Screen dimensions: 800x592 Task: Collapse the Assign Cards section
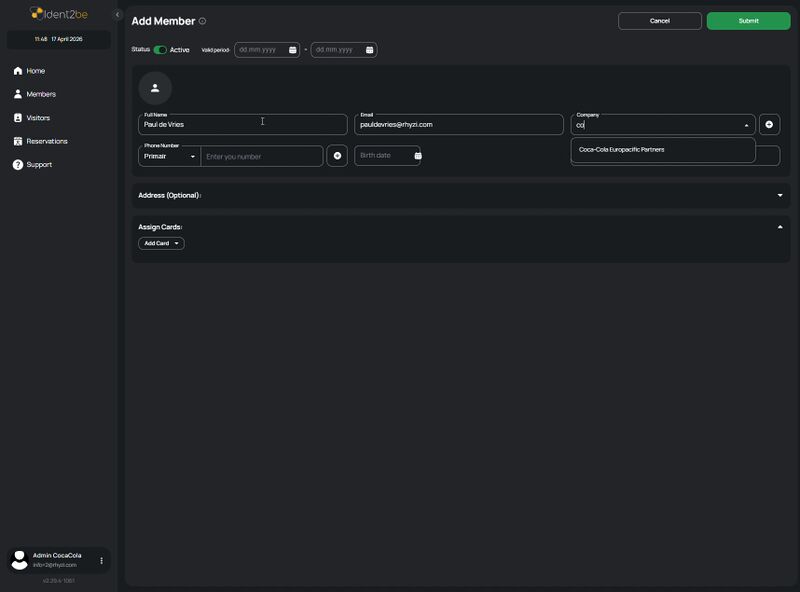780,227
